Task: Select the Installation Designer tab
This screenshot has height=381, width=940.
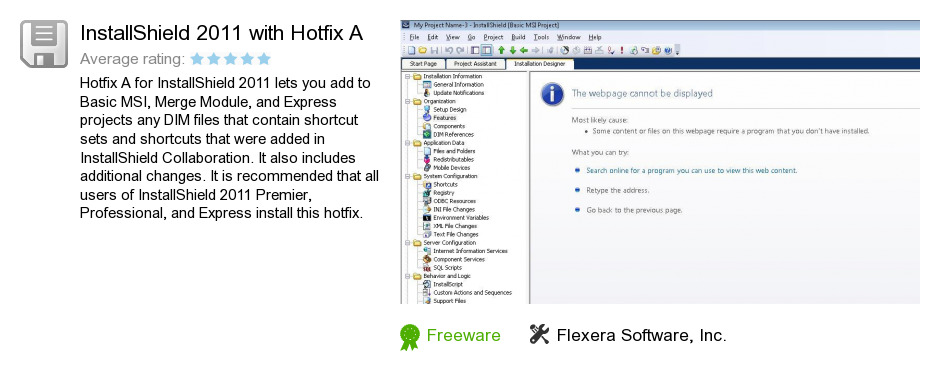Action: [540, 64]
